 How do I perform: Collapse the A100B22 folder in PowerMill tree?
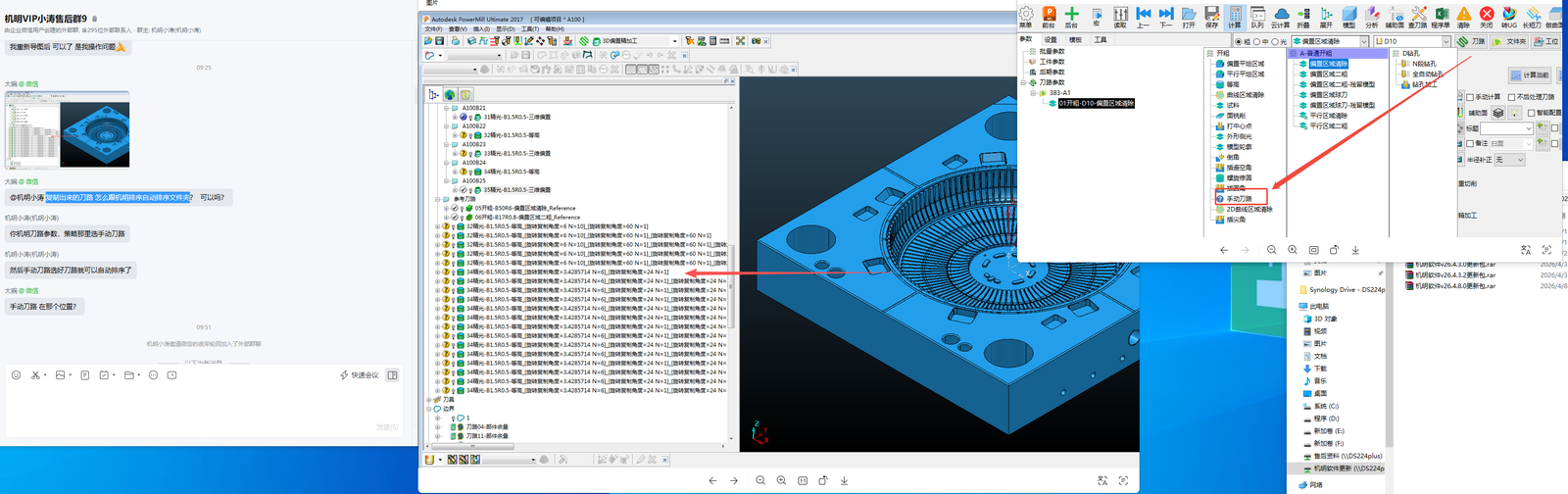coord(446,126)
